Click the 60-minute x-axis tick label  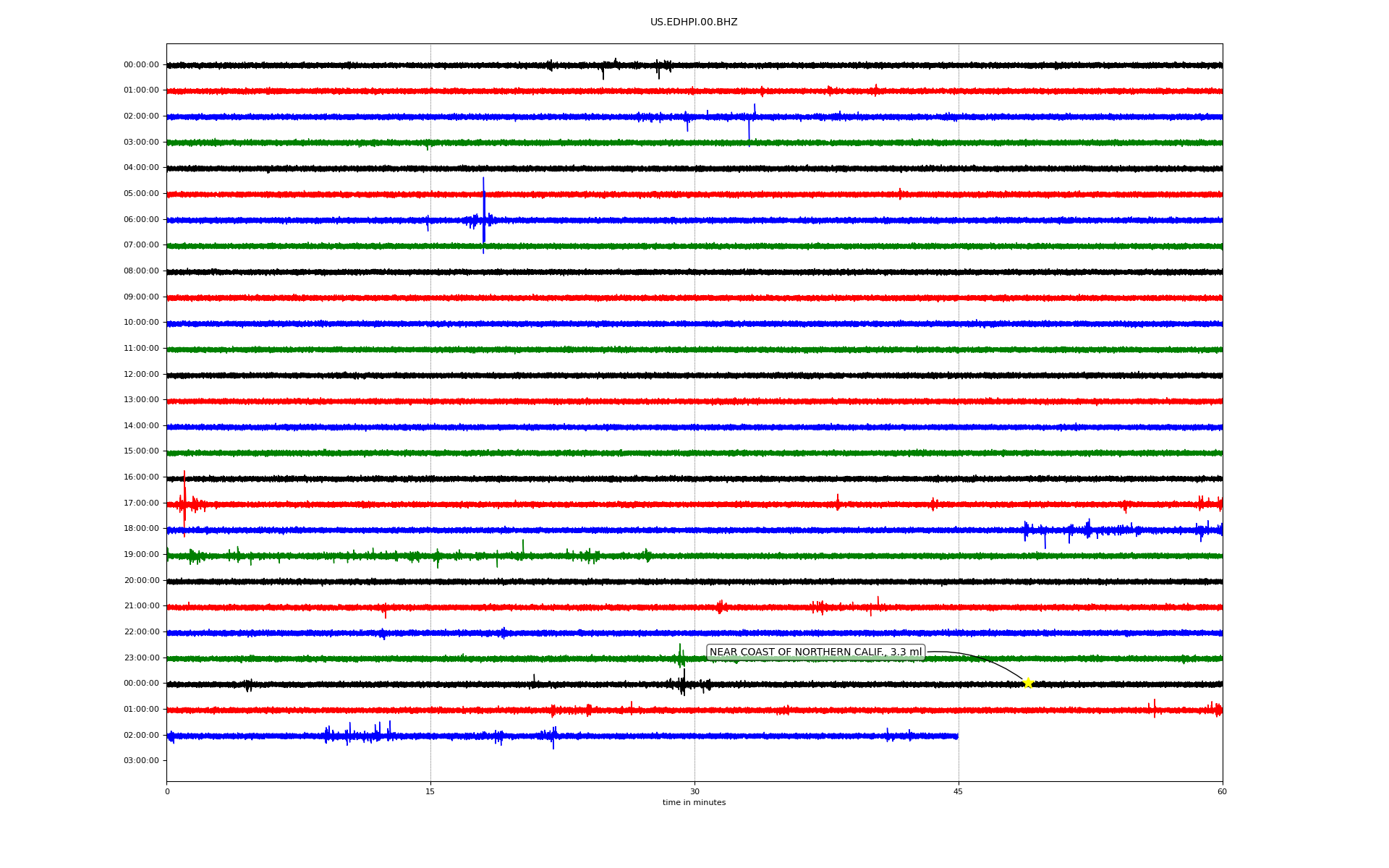coord(1222,791)
